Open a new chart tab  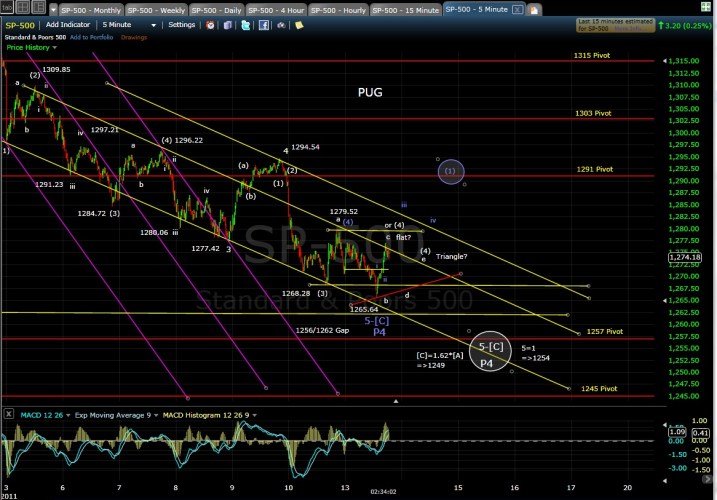(534, 10)
